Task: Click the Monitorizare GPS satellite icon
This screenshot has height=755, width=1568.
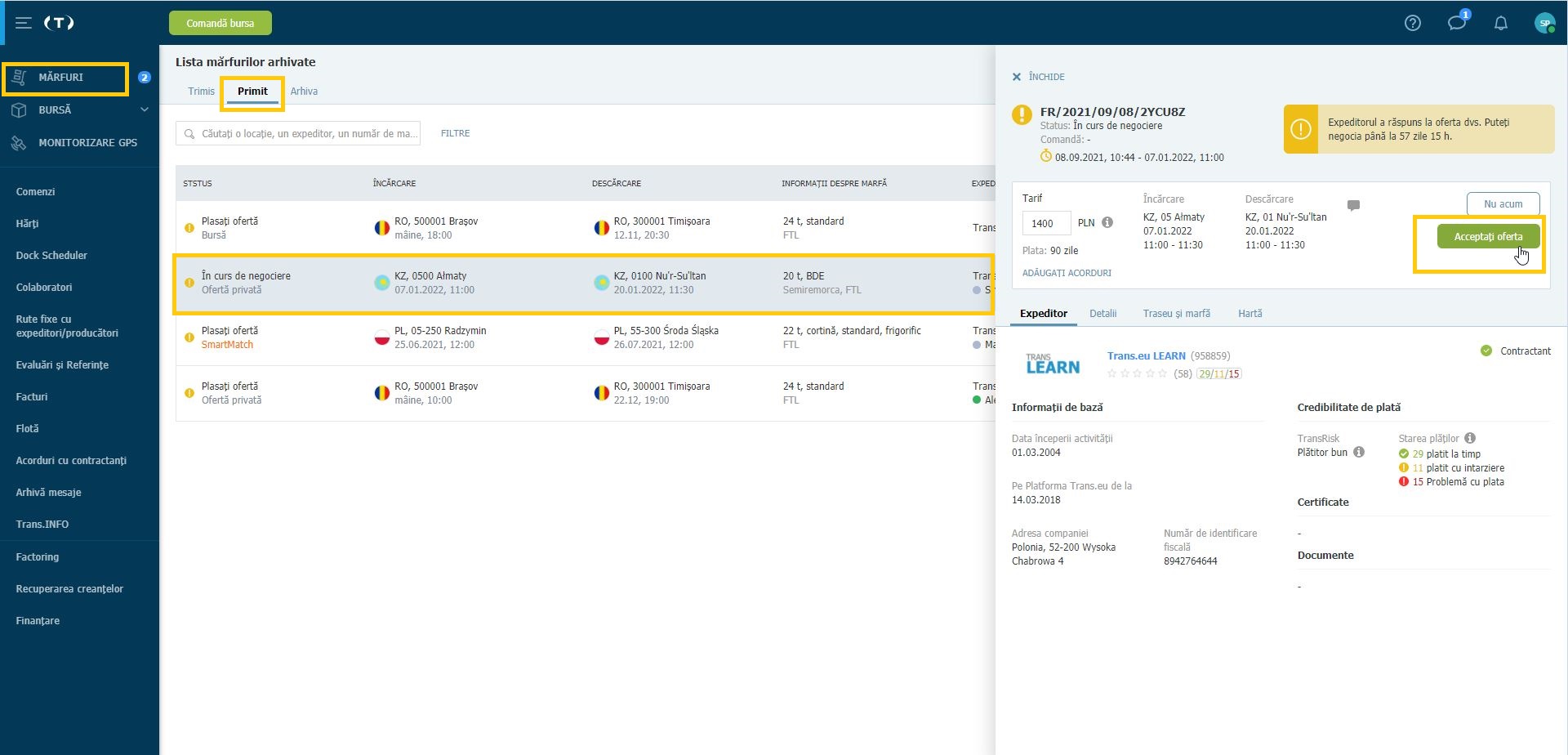Action: 19,142
